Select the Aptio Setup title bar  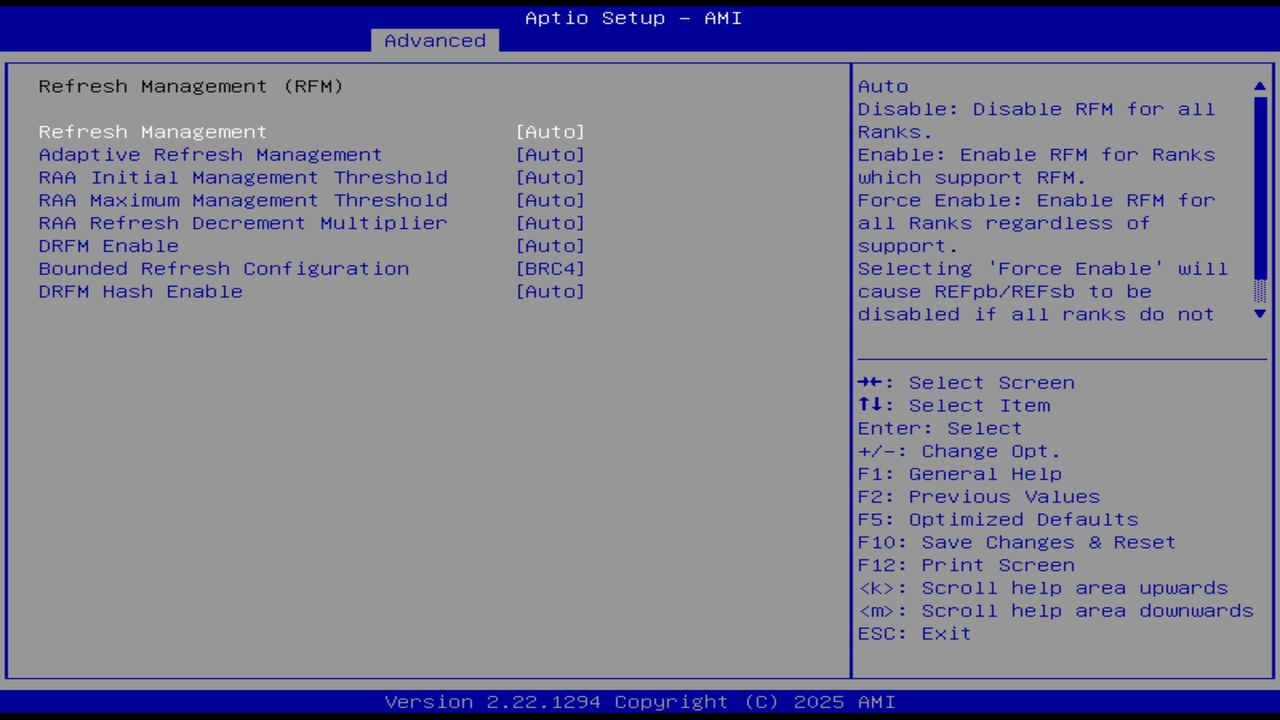point(632,17)
